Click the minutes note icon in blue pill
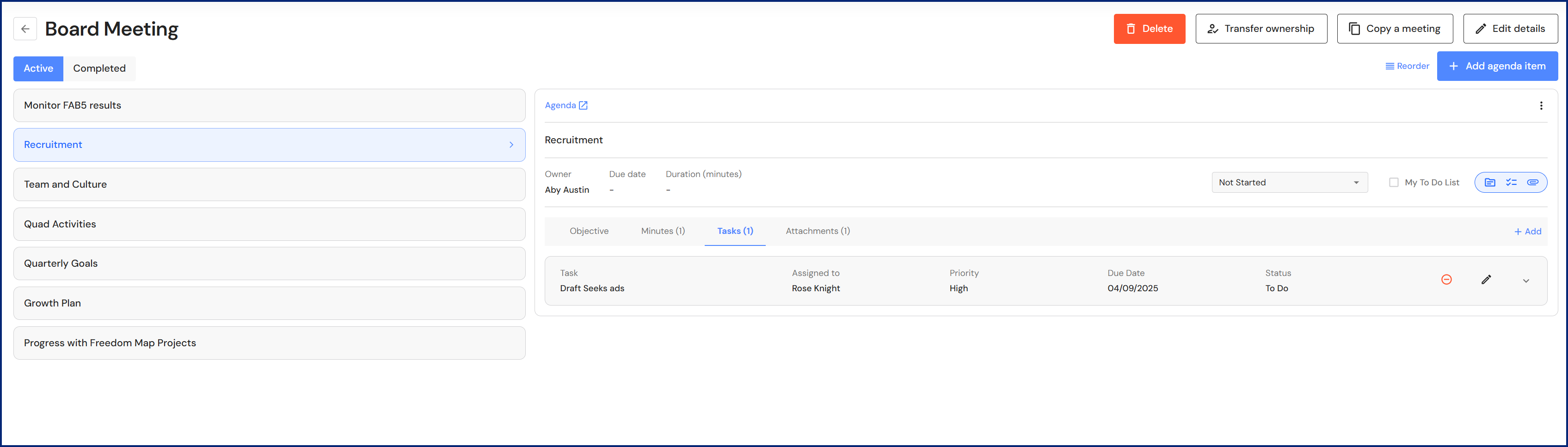 [1489, 183]
